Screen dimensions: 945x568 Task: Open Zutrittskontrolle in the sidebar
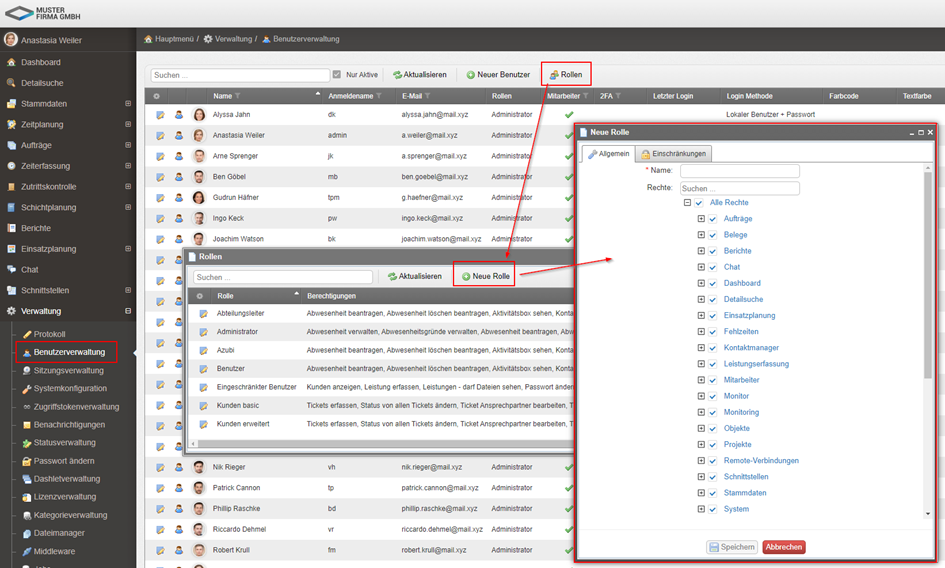point(48,187)
